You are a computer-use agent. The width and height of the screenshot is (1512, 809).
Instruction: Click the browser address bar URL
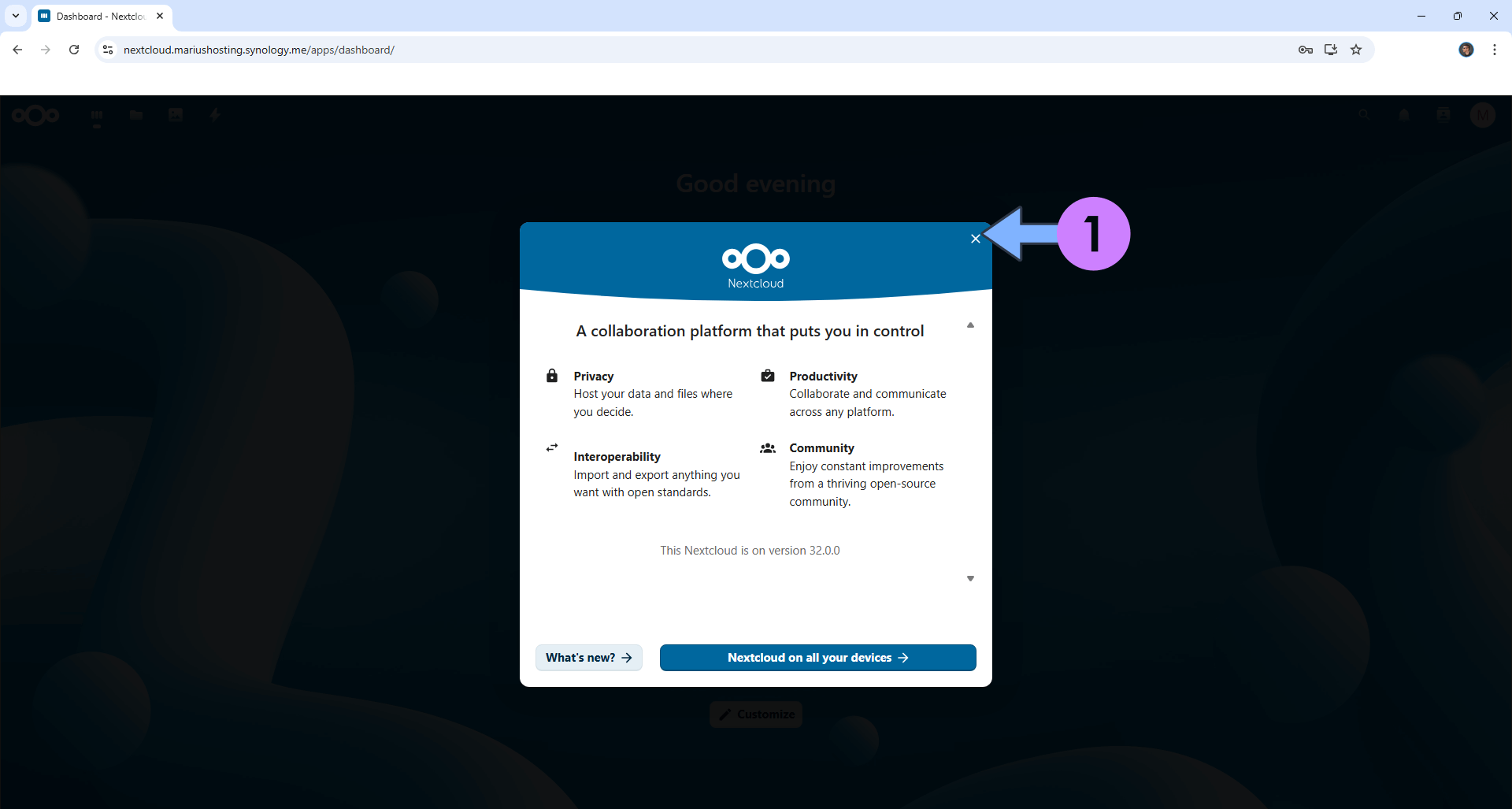tap(259, 50)
